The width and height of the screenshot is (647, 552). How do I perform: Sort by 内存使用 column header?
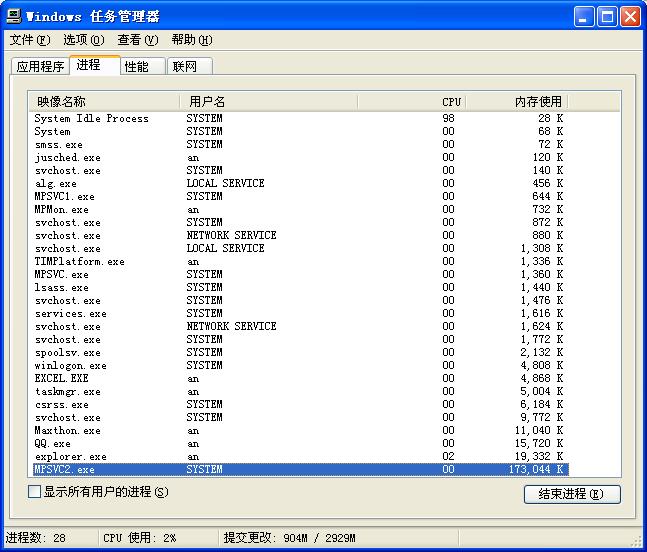tap(517, 101)
